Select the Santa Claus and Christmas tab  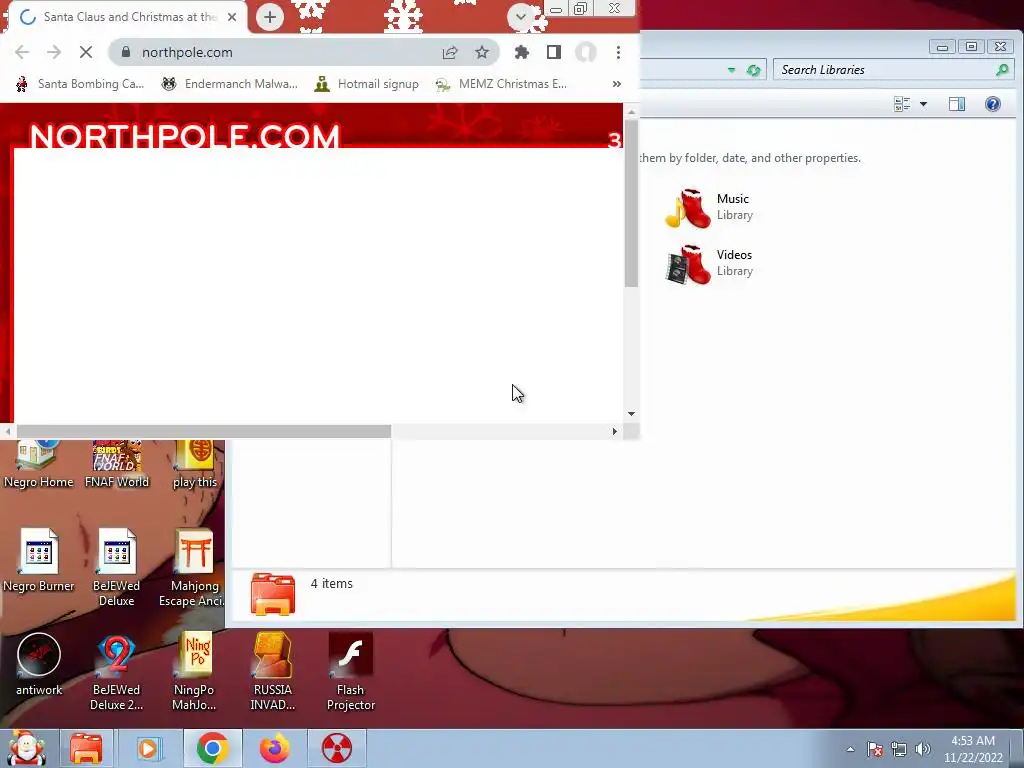tap(128, 17)
